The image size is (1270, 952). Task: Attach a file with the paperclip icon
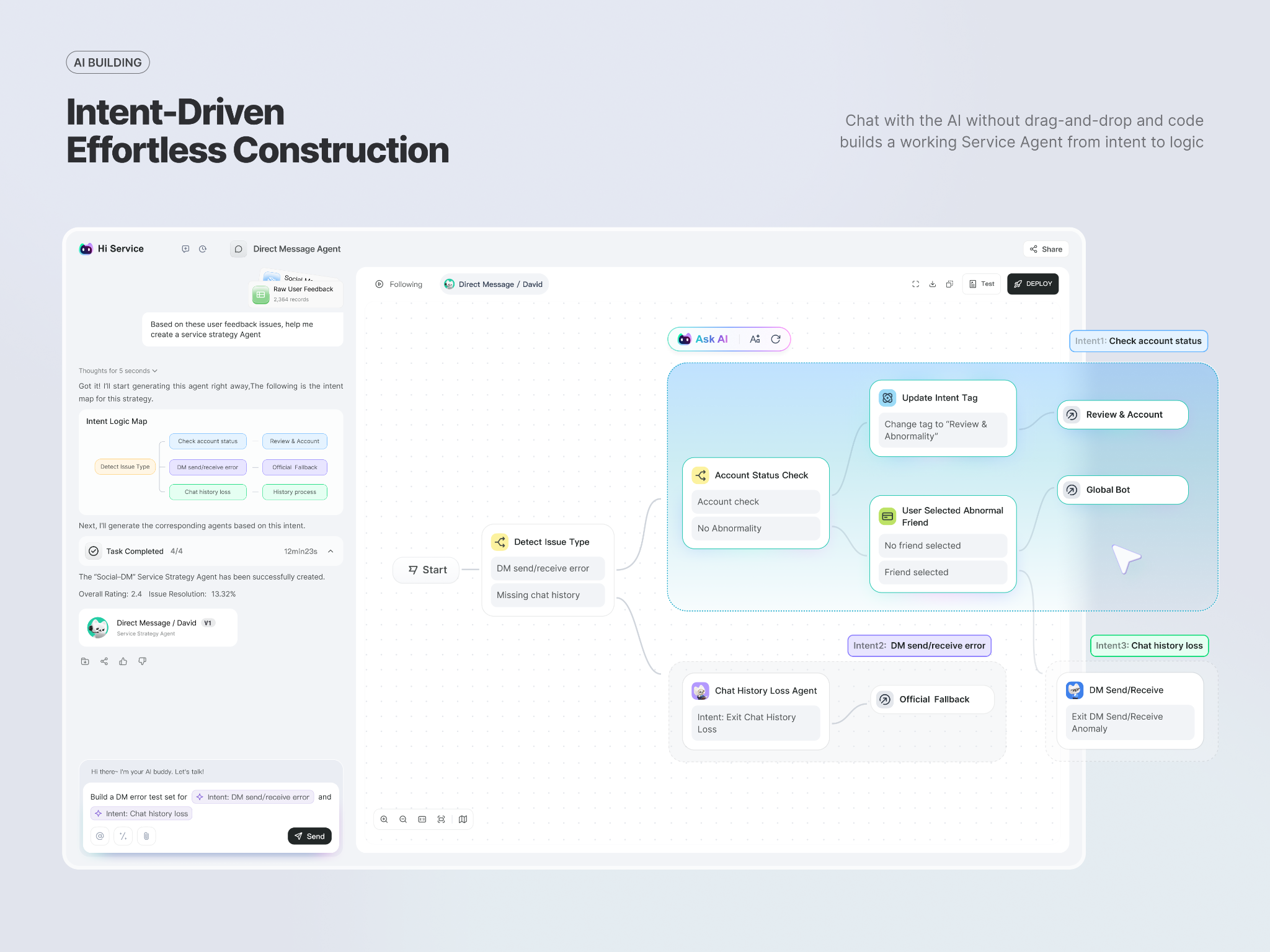[x=146, y=836]
